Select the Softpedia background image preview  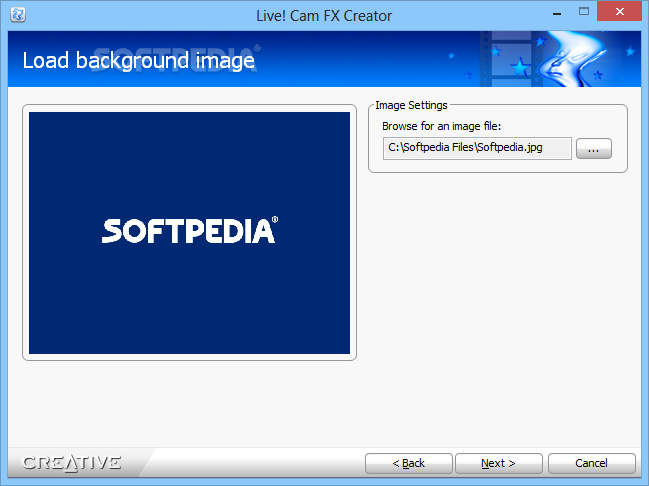190,233
